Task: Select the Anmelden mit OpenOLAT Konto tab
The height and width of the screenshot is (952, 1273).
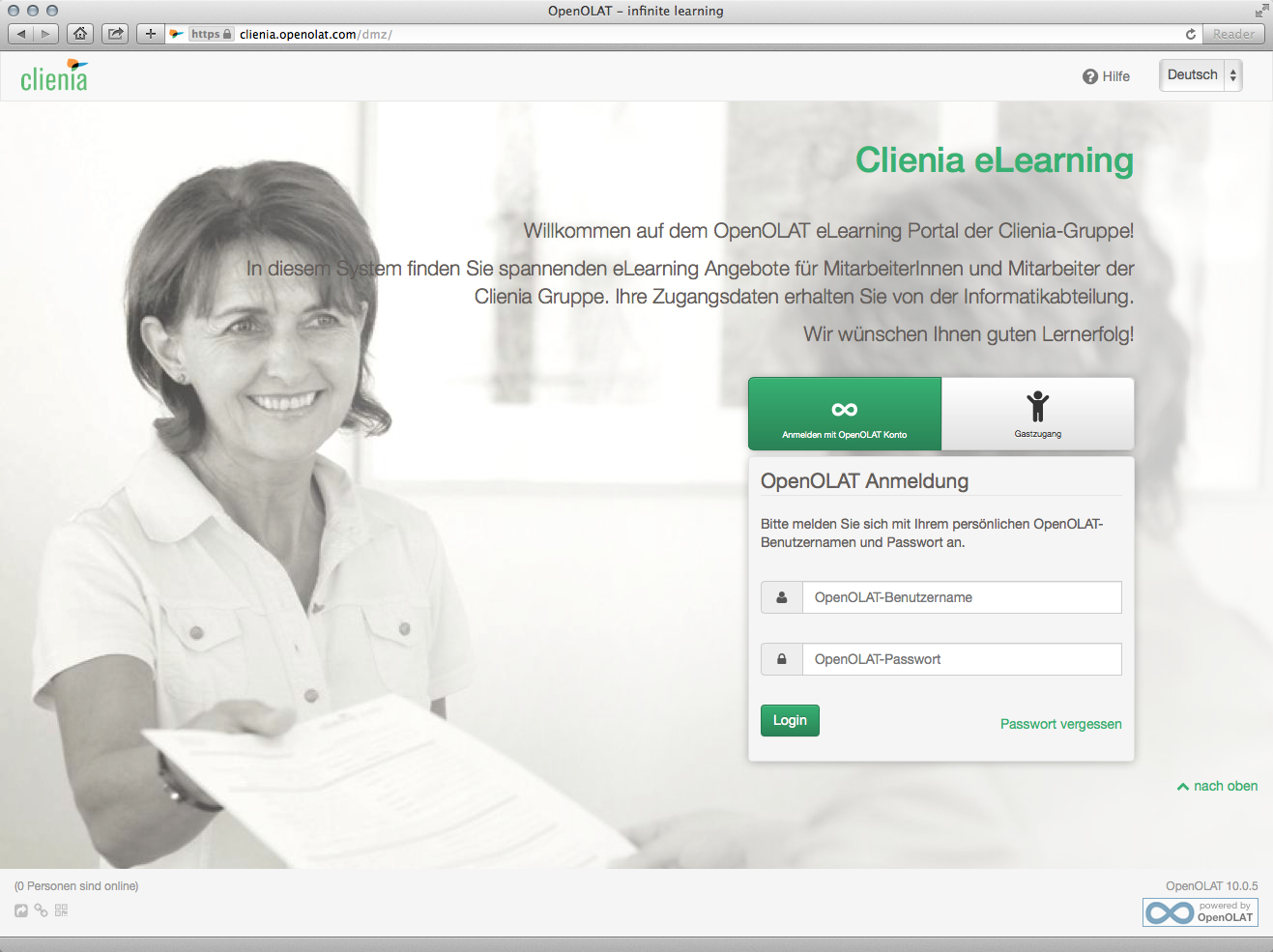Action: [845, 414]
